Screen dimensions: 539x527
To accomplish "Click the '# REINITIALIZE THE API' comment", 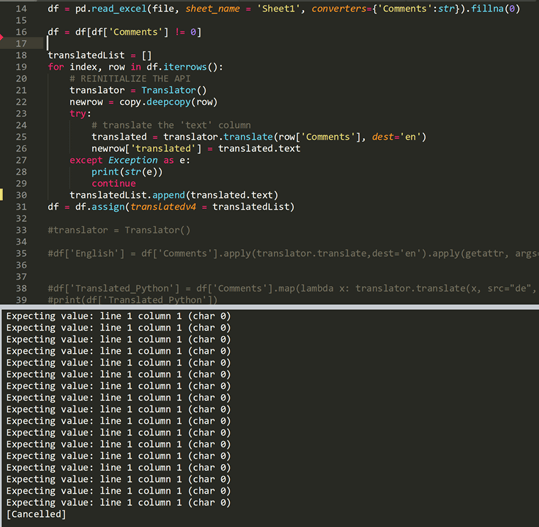I will coord(130,79).
